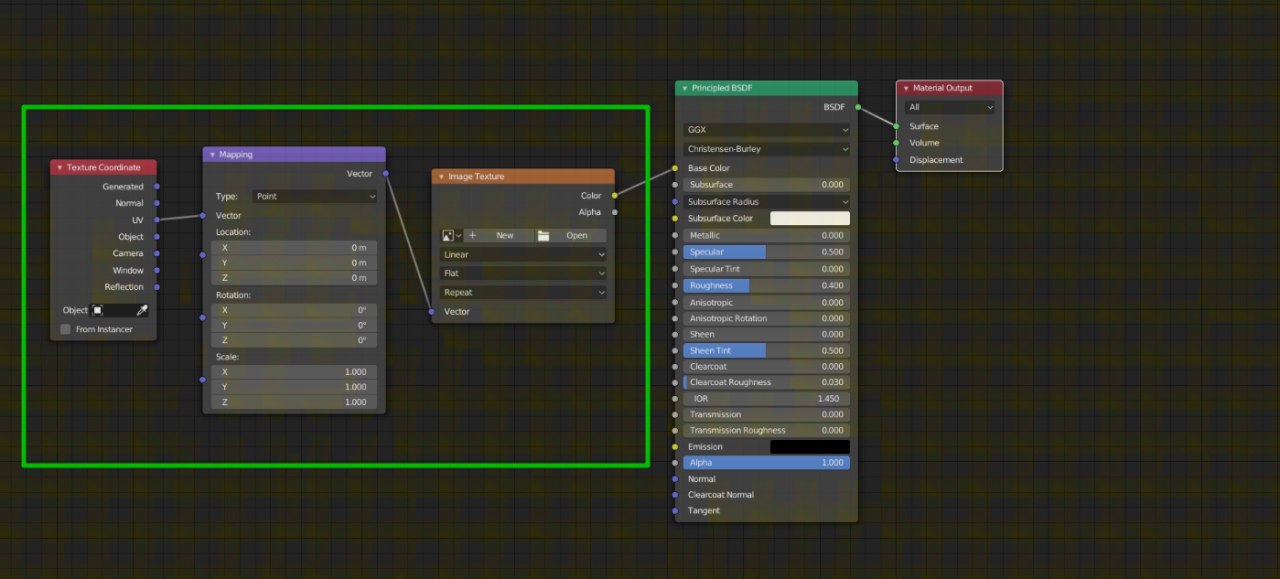
Task: Open the Mapping Type dropdown showing Point
Action: [x=314, y=196]
